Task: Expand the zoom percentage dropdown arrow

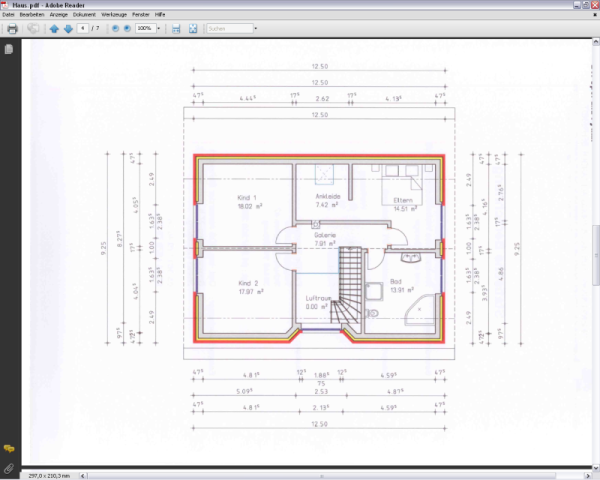Action: point(160,29)
